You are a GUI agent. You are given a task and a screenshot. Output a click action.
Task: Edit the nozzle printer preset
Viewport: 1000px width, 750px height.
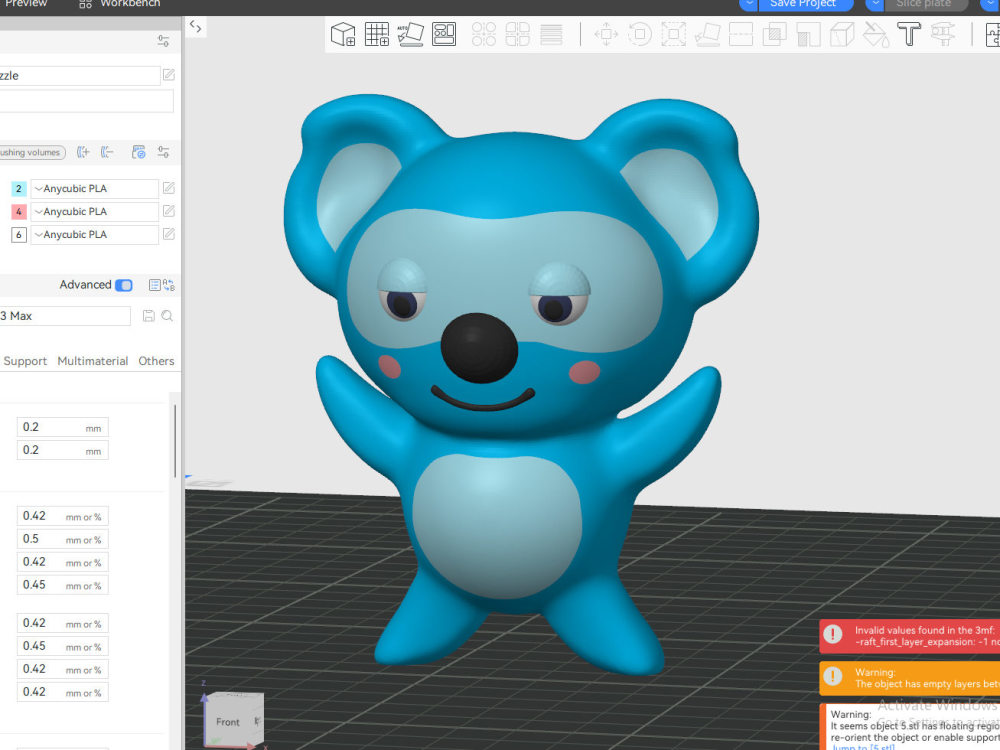(x=169, y=75)
